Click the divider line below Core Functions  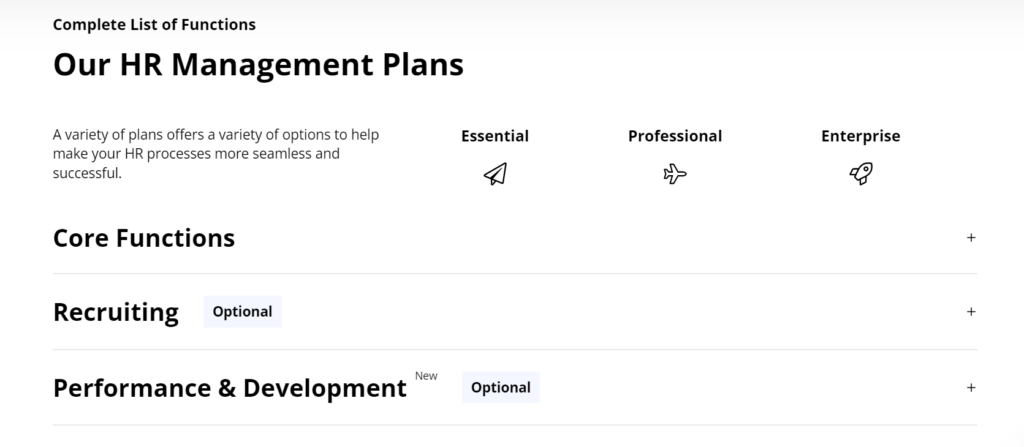click(x=514, y=274)
